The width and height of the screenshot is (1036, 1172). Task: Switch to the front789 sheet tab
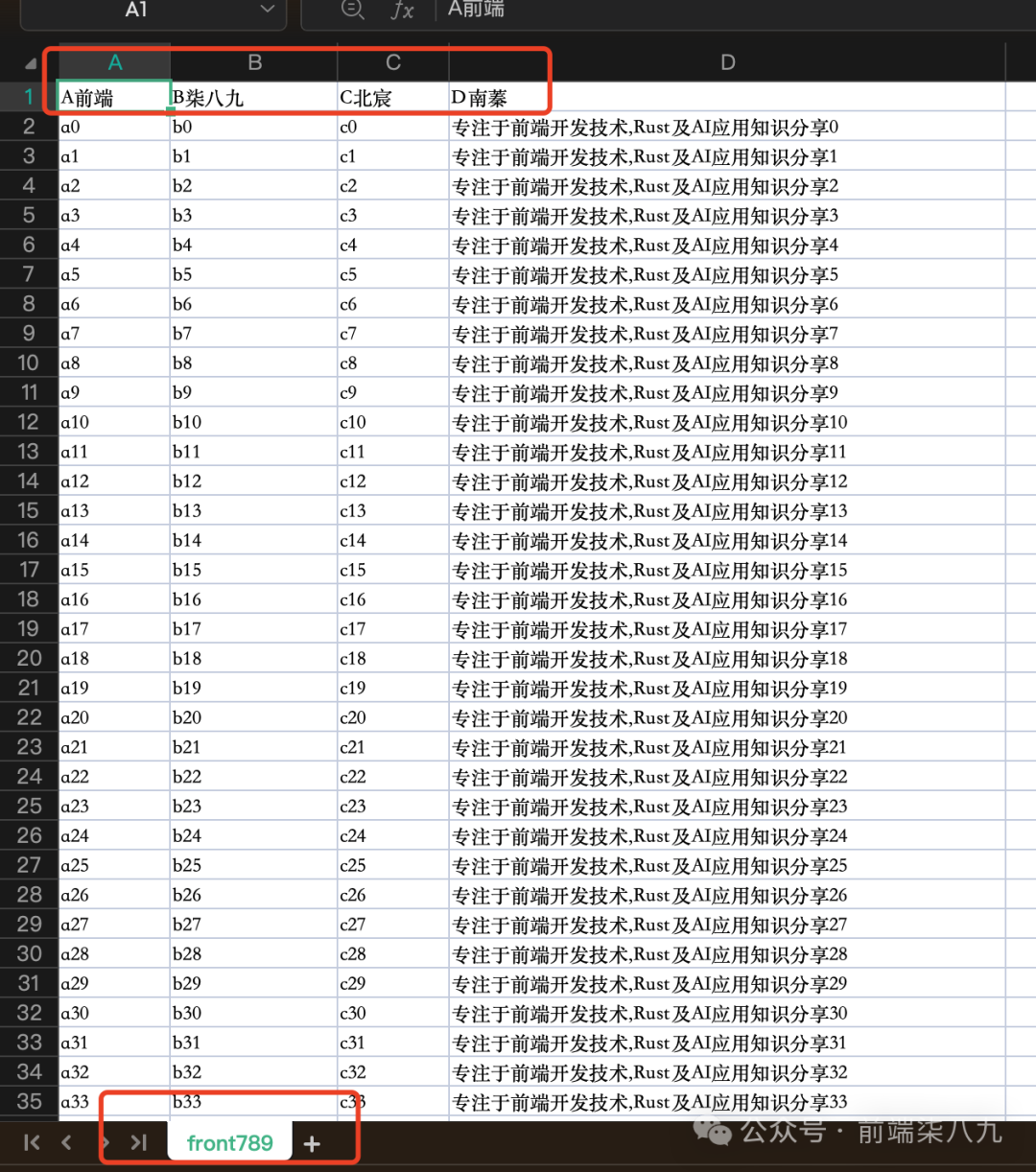point(229,1142)
